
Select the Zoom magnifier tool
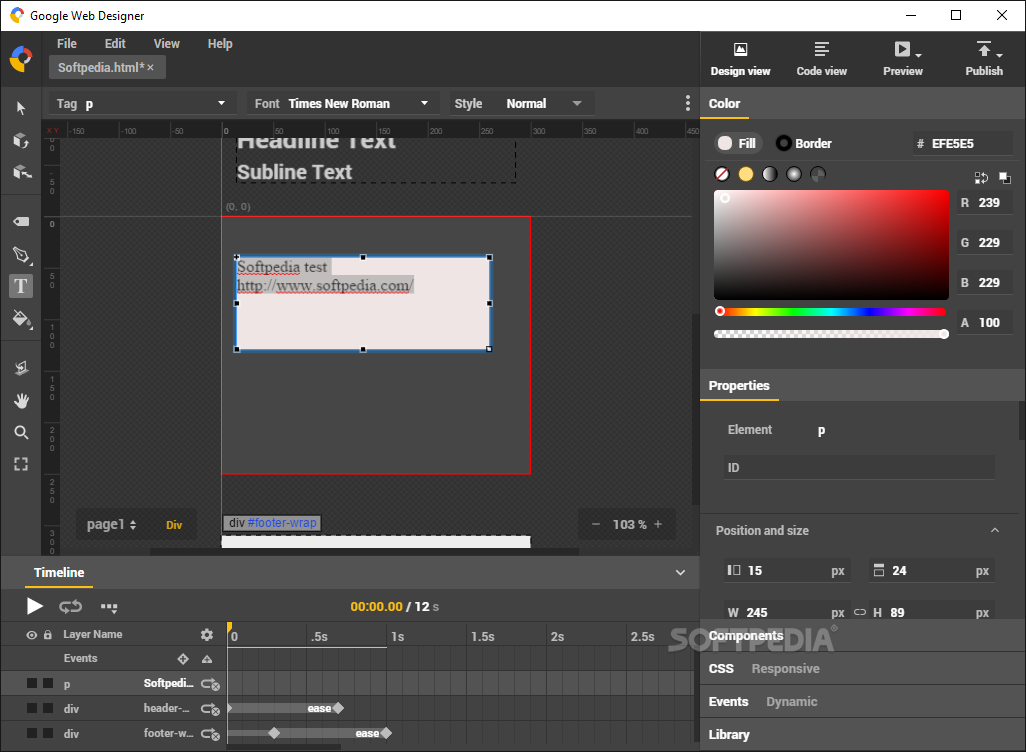(x=21, y=433)
